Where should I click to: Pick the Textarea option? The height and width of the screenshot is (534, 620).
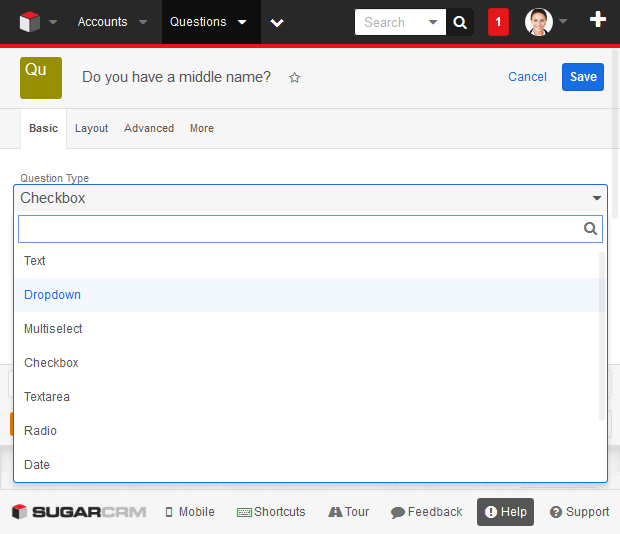point(310,397)
